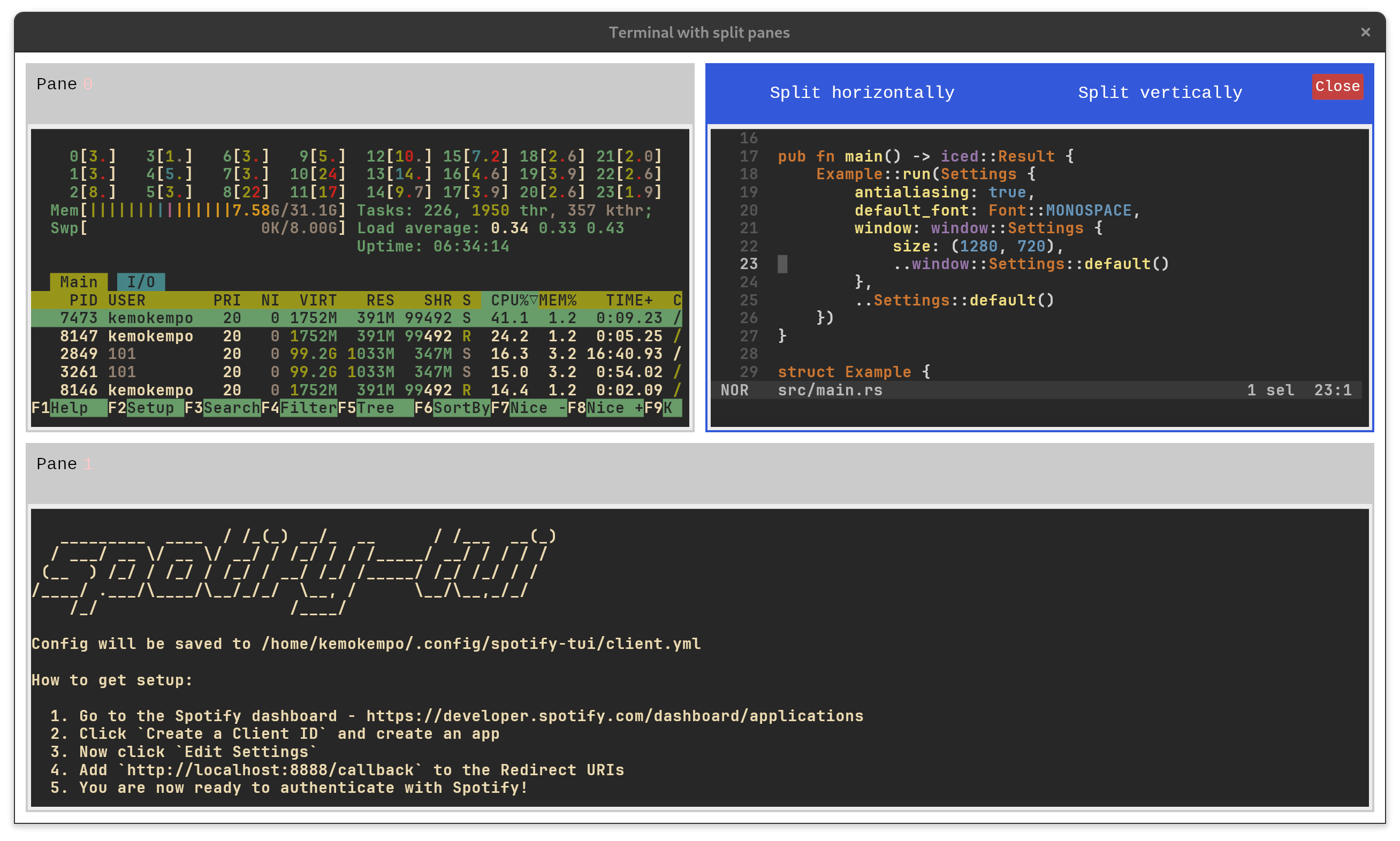Close the window via the title bar X

1365,32
